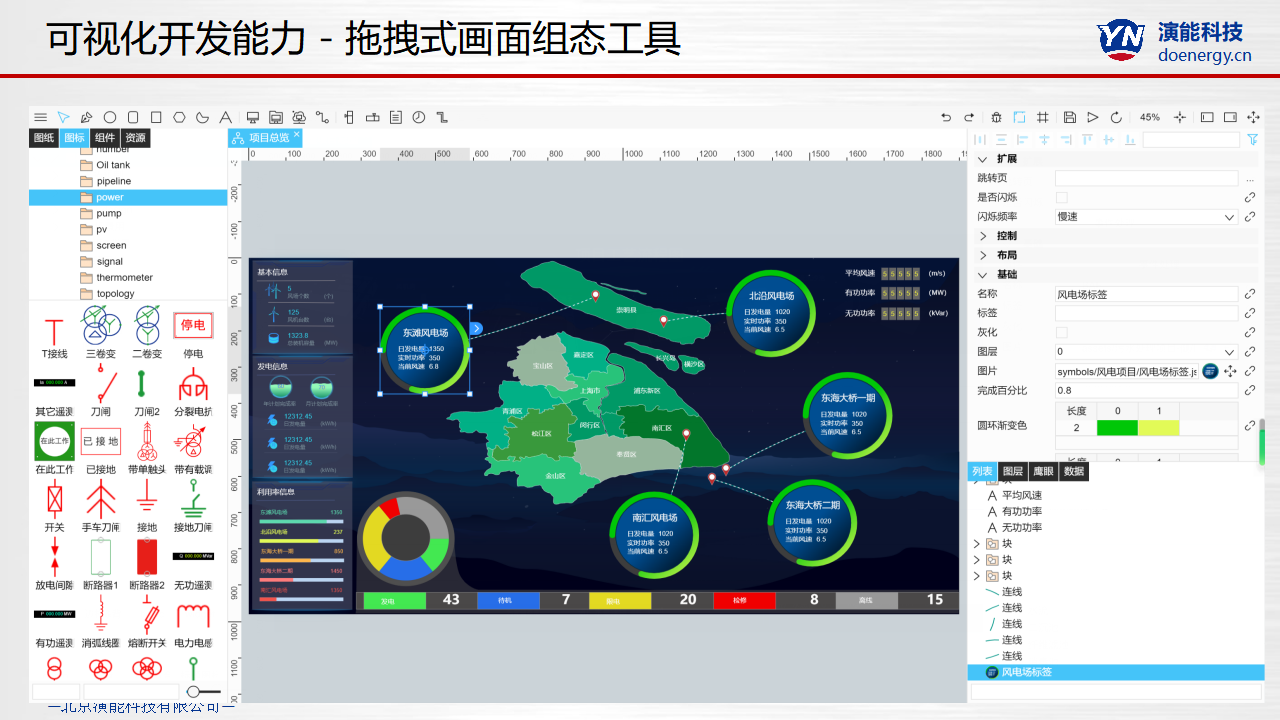Image resolution: width=1280 pixels, height=720 pixels.
Task: Click the save disk icon
Action: [x=1069, y=117]
